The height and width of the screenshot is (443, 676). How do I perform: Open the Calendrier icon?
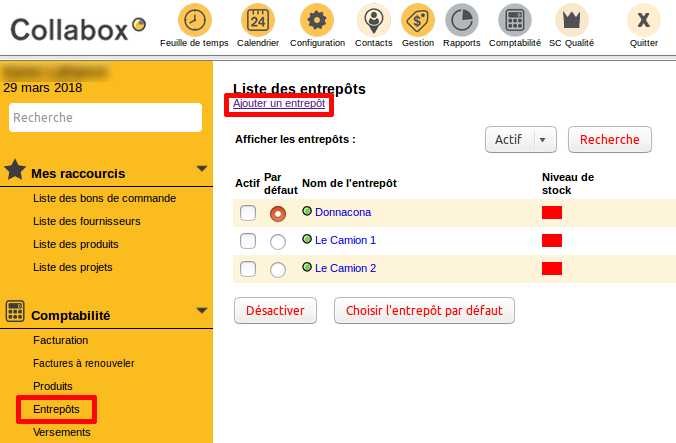point(258,20)
